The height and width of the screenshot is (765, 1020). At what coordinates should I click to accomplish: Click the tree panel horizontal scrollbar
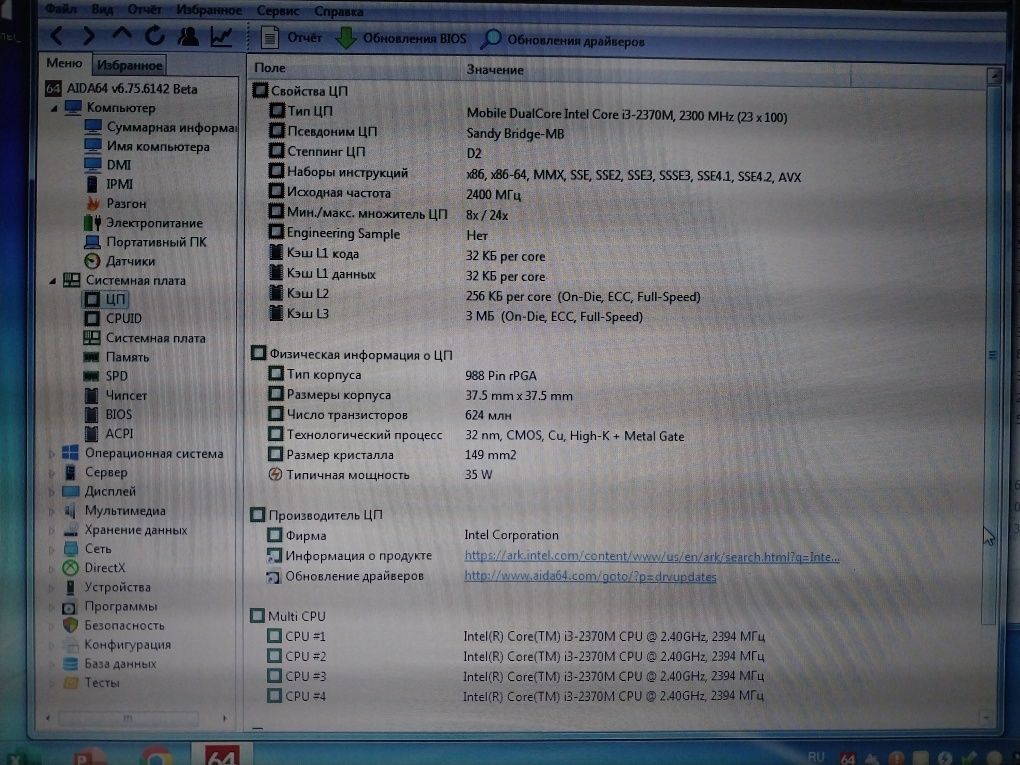128,718
